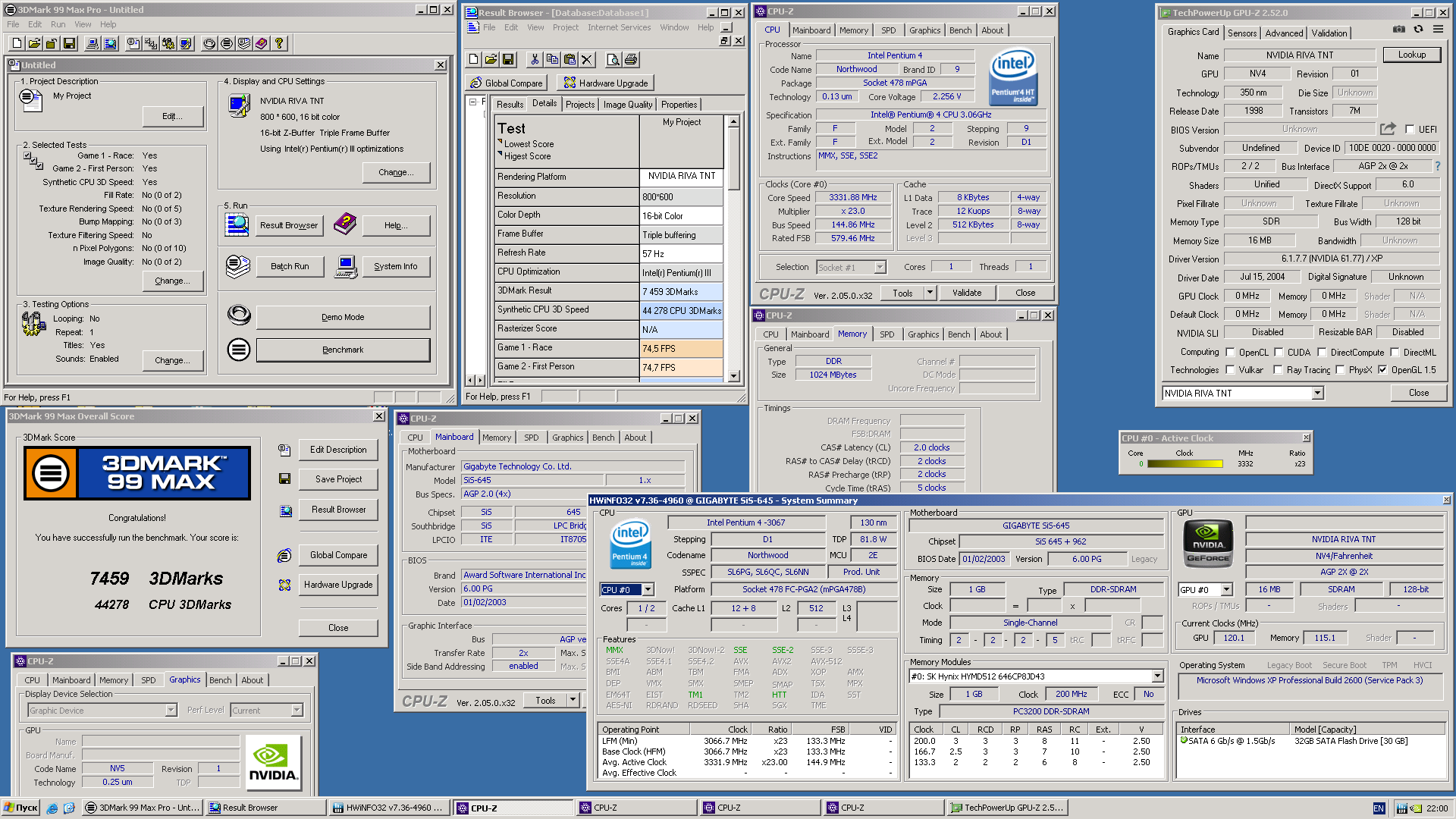Click Open project icon in 3DMark toolbar
Viewport: 1456px width, 819px height.
click(x=34, y=43)
